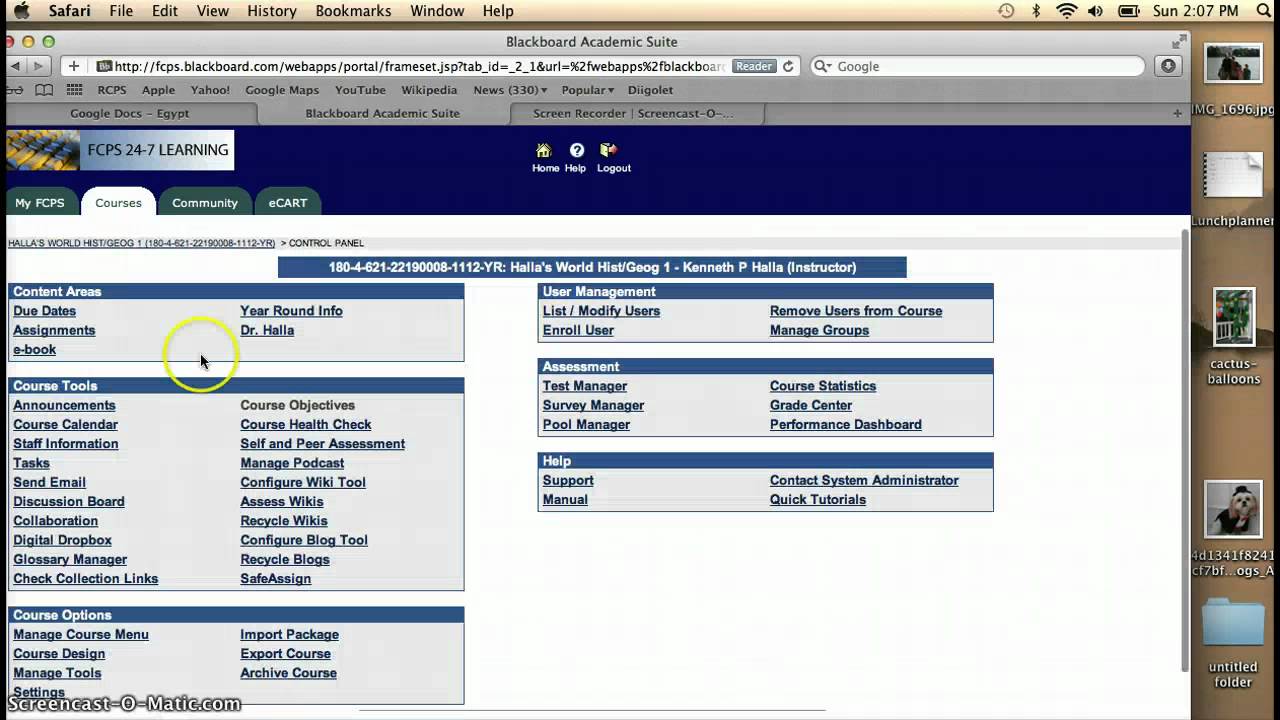The width and height of the screenshot is (1280, 720).
Task: Open the SafeAssign link
Action: [275, 579]
